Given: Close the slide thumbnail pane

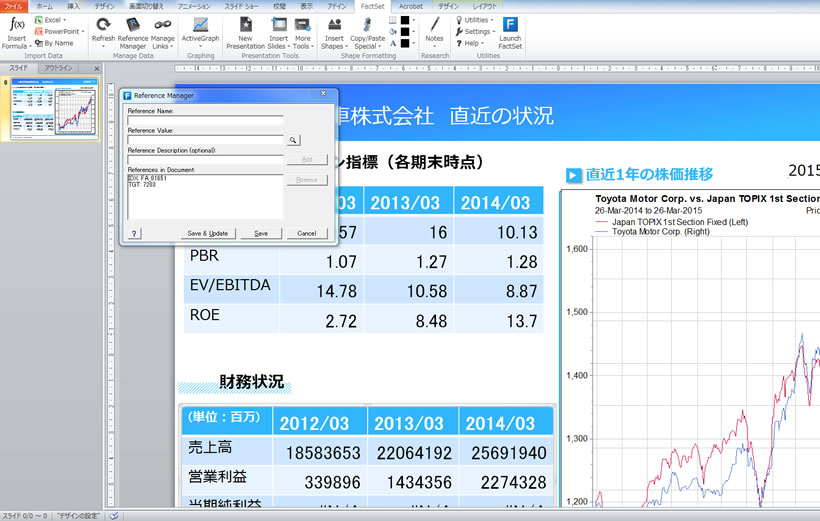Looking at the screenshot, I should [97, 69].
